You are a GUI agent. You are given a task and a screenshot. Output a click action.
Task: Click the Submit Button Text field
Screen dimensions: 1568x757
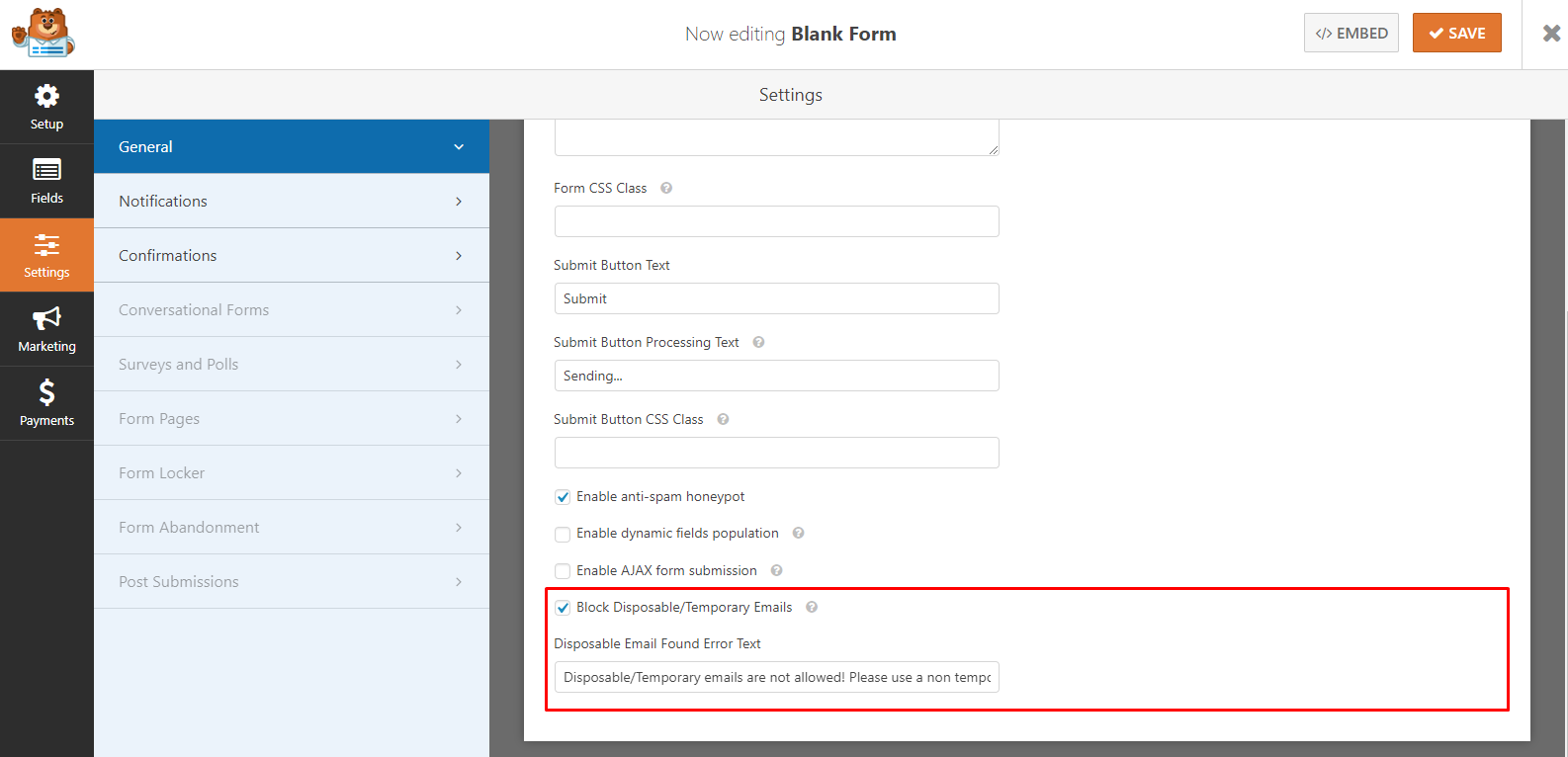pos(776,298)
